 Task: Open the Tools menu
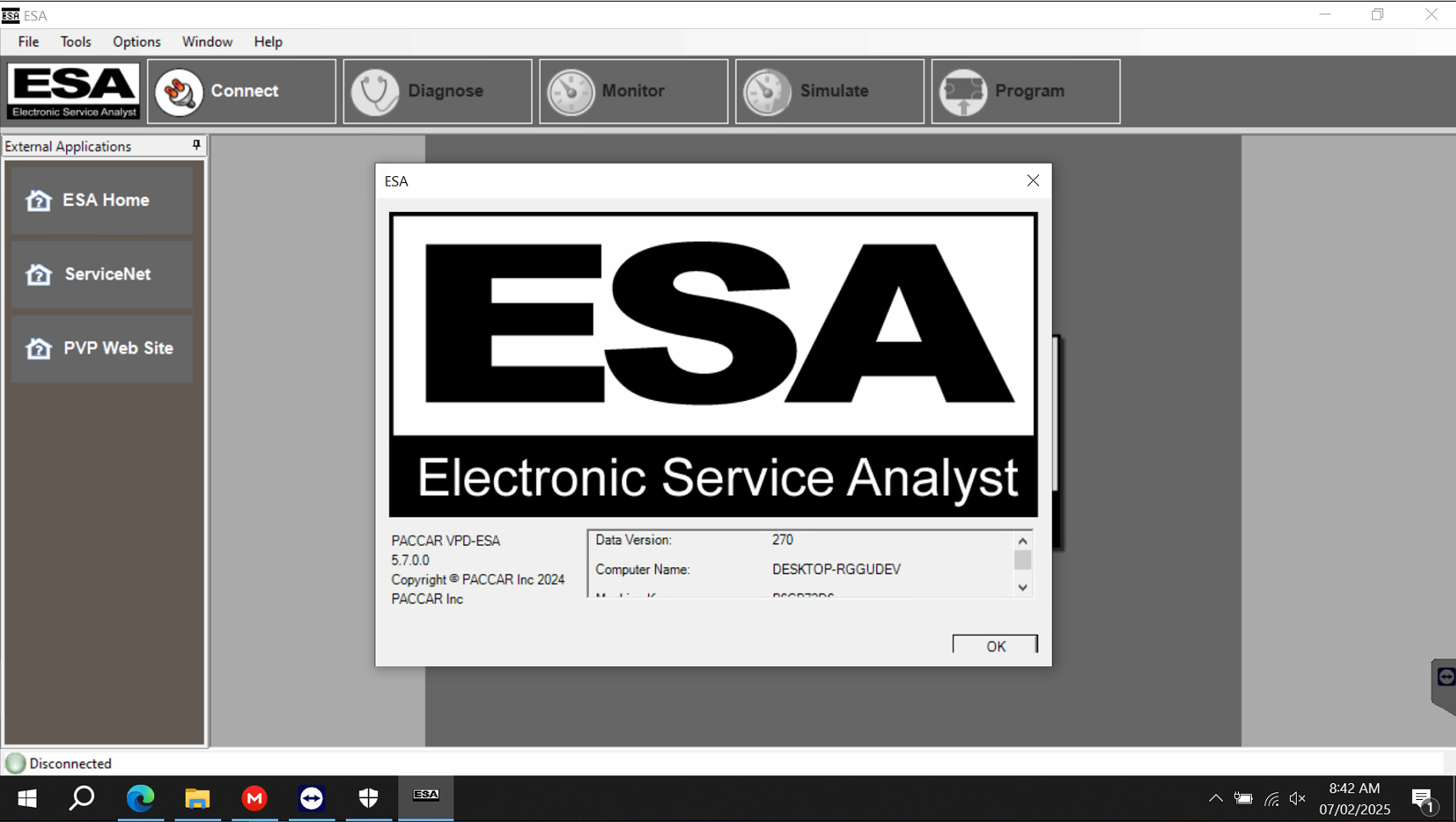(75, 42)
